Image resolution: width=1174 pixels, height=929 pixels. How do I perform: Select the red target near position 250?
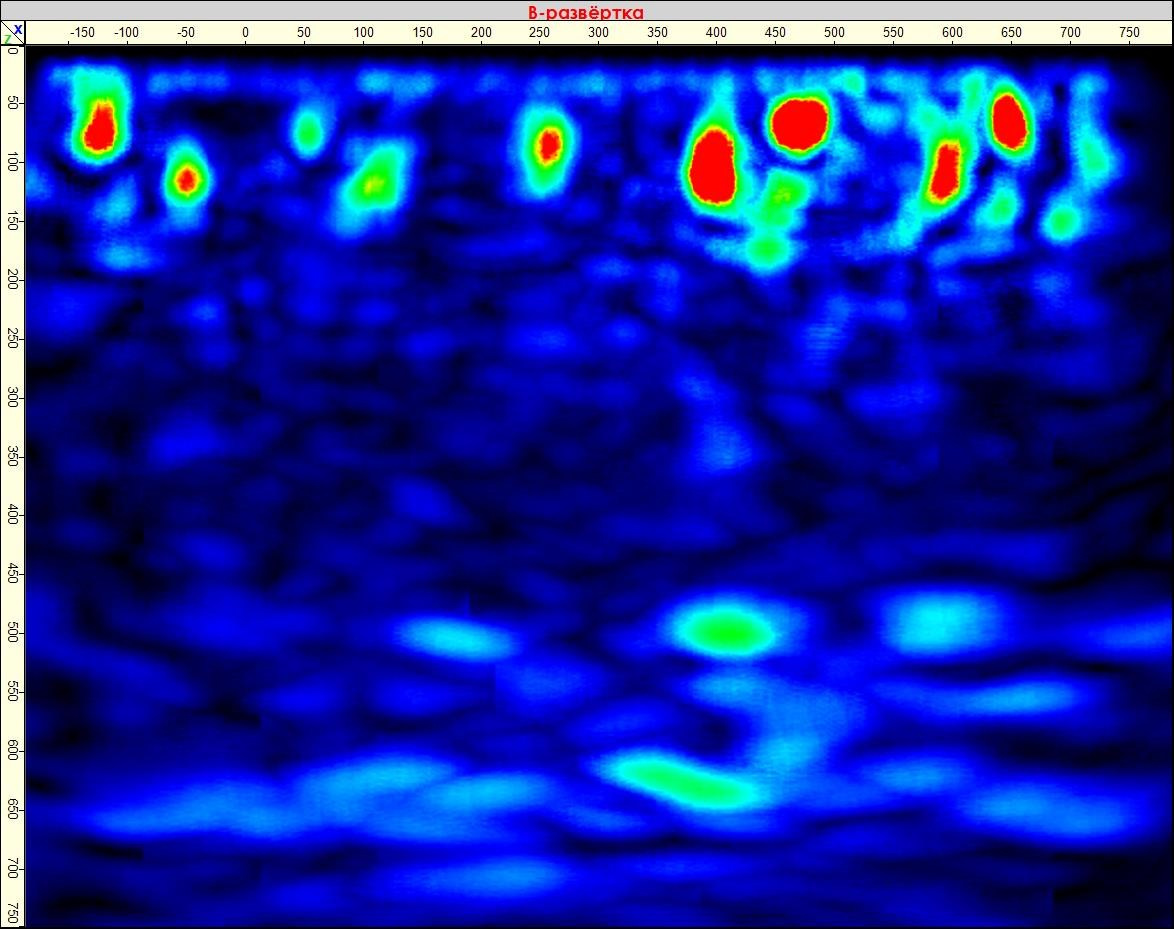click(x=549, y=145)
